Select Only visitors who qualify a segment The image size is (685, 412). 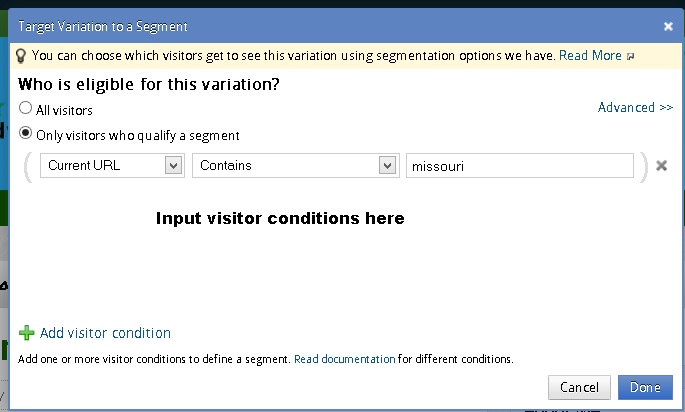point(26,133)
